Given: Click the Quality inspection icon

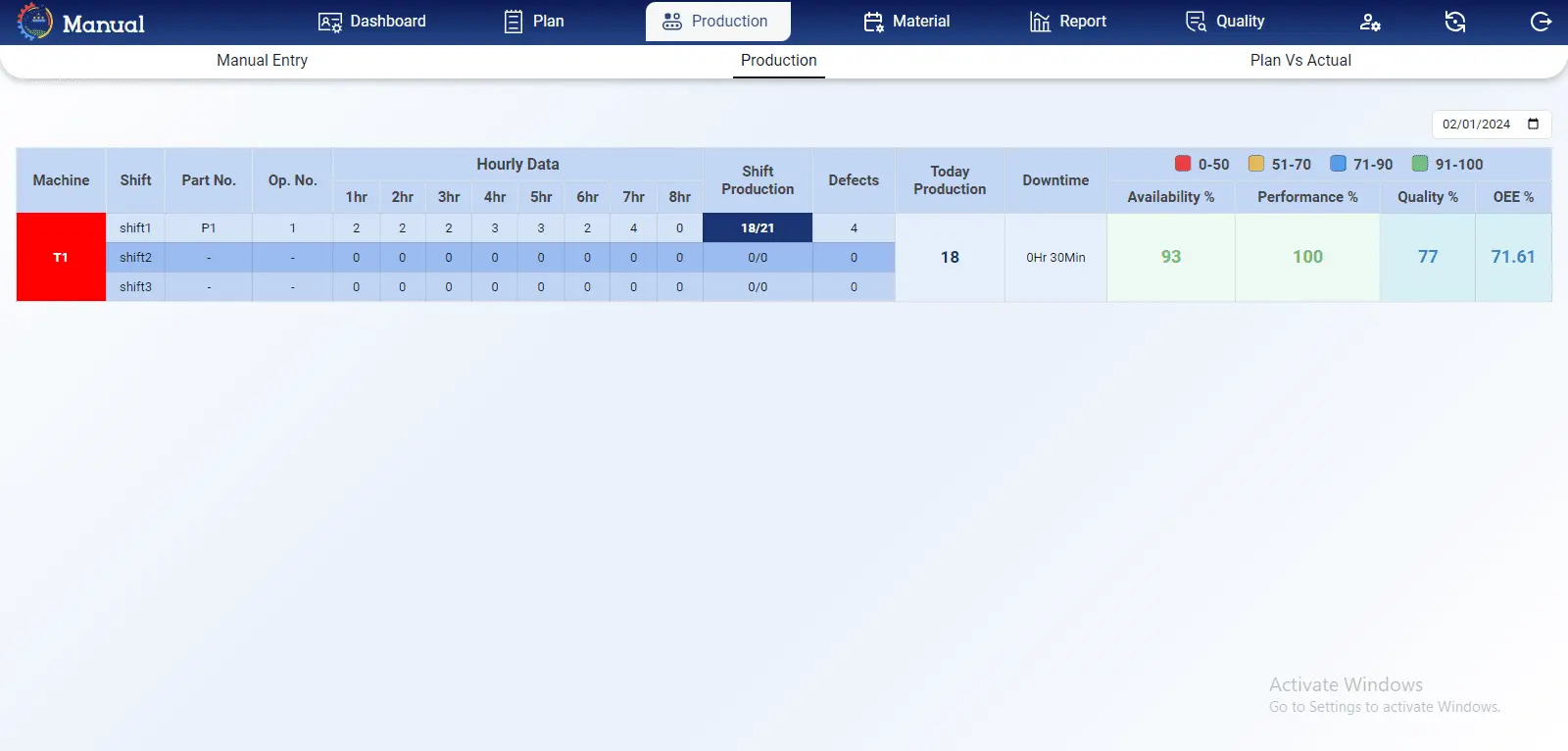Looking at the screenshot, I should [x=1196, y=22].
